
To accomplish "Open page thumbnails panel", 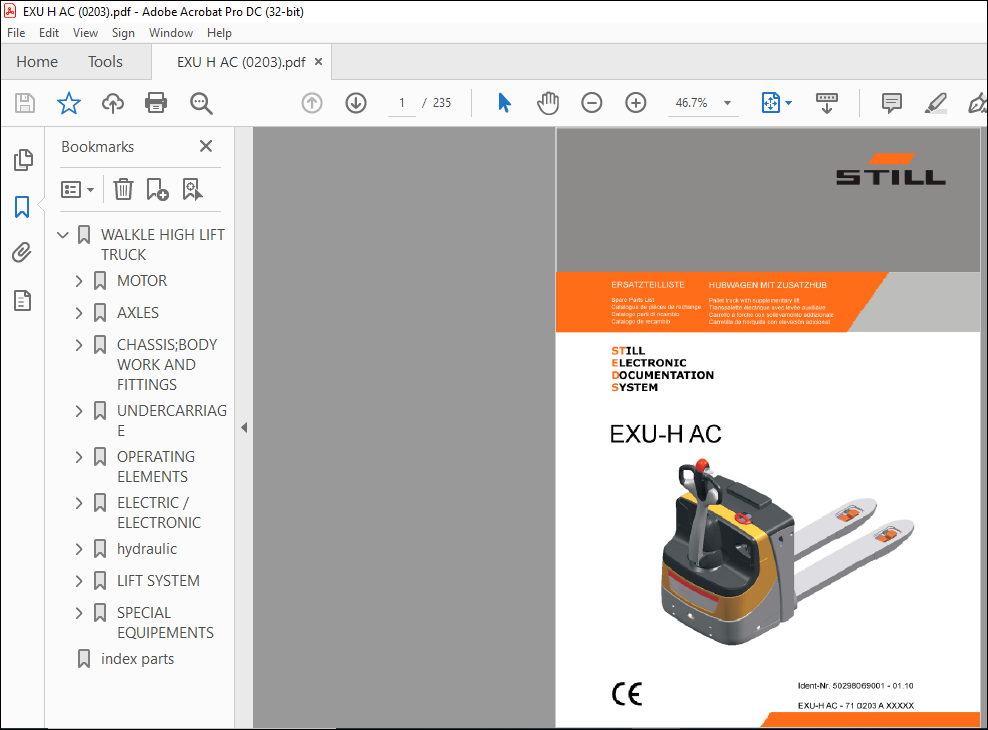I will click(23, 160).
